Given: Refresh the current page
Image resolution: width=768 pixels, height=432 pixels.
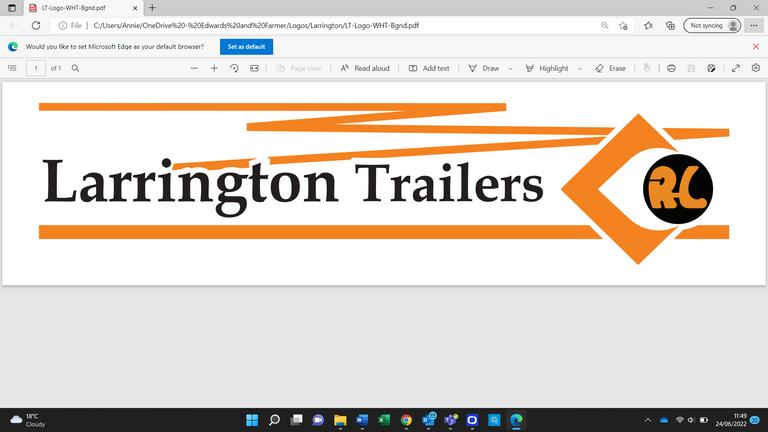Looking at the screenshot, I should pos(36,25).
